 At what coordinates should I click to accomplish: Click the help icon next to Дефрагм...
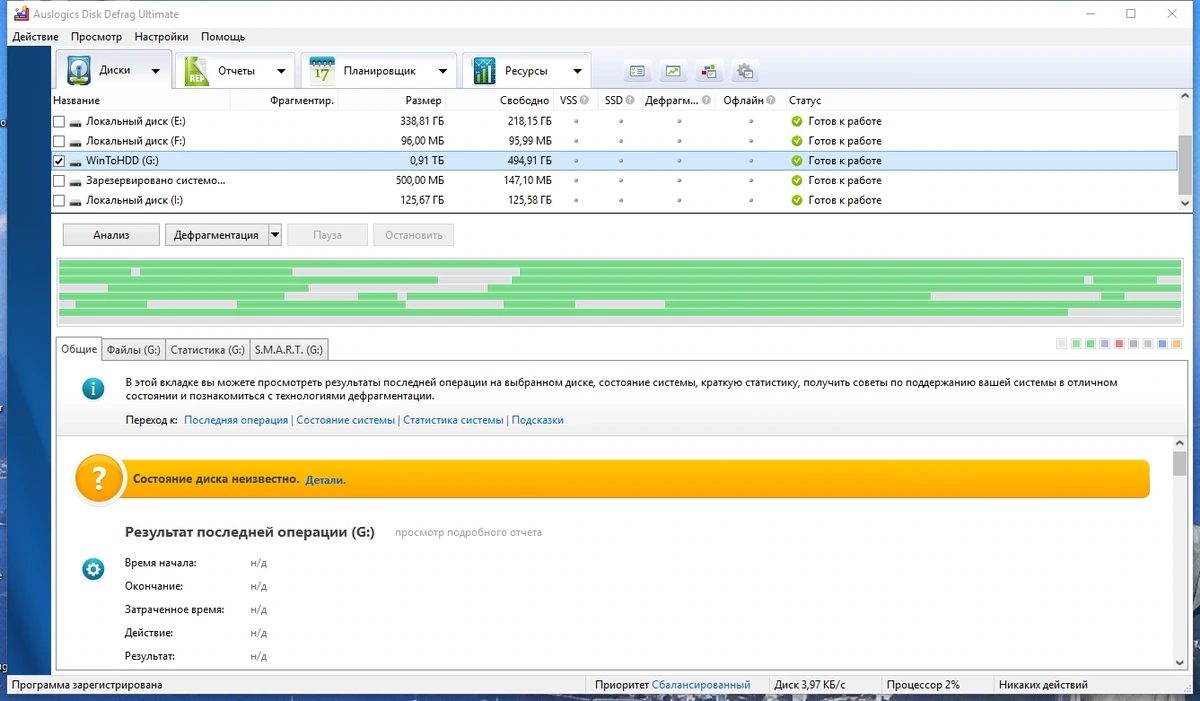pos(707,100)
